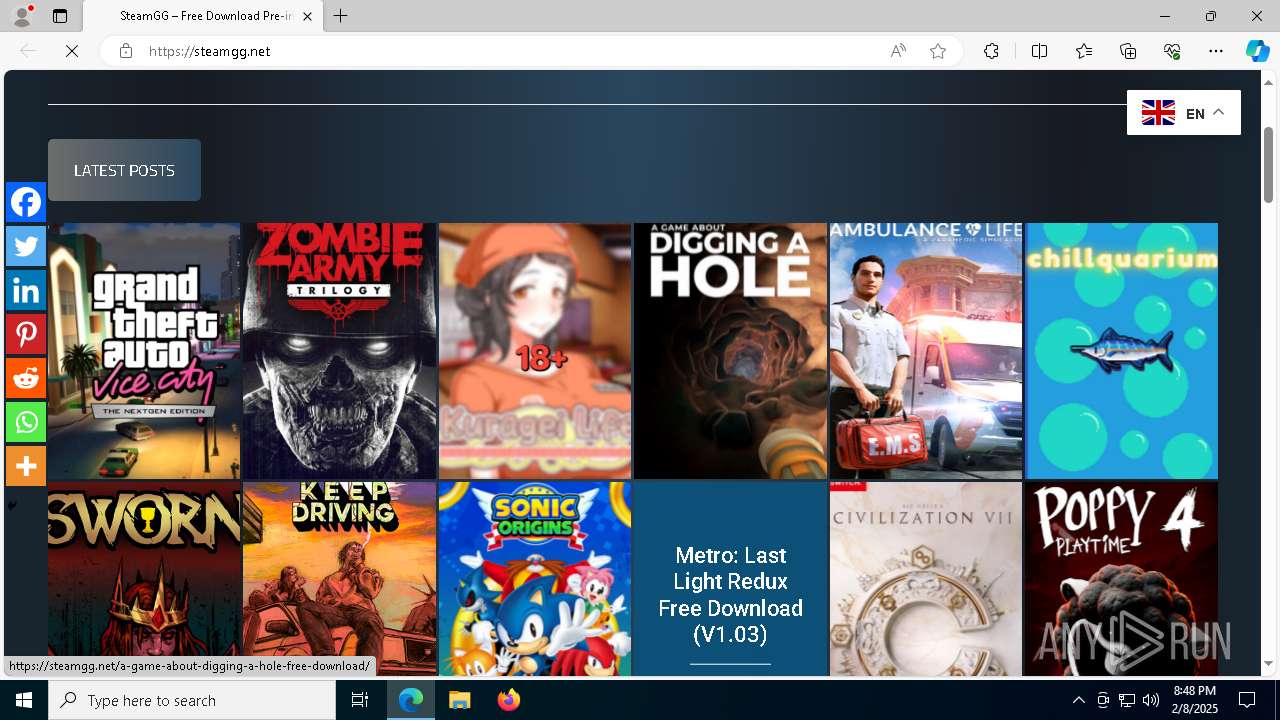
Task: Share page via LinkedIn sidebar icon
Action: 26,290
